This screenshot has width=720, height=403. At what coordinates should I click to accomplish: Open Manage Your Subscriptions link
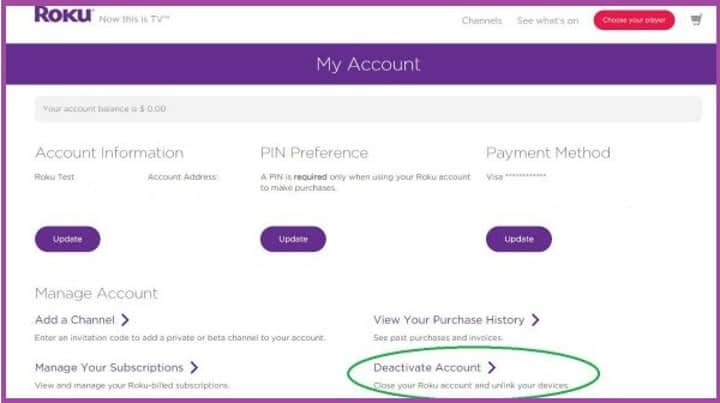tap(109, 368)
